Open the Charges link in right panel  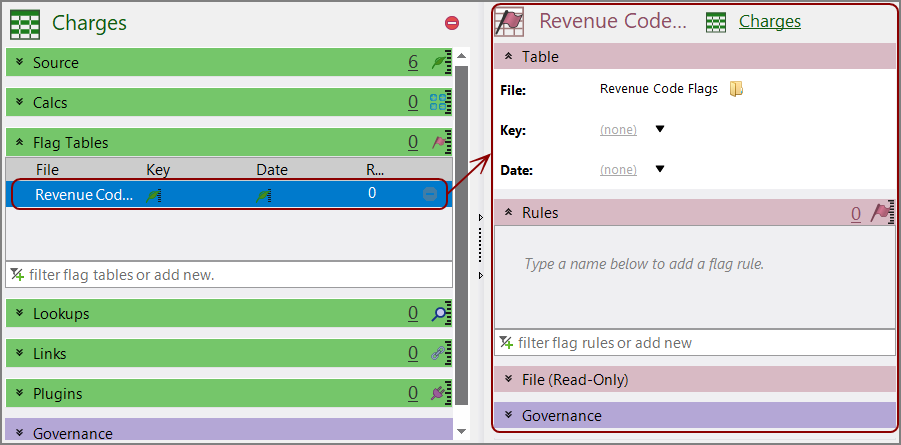pos(770,21)
